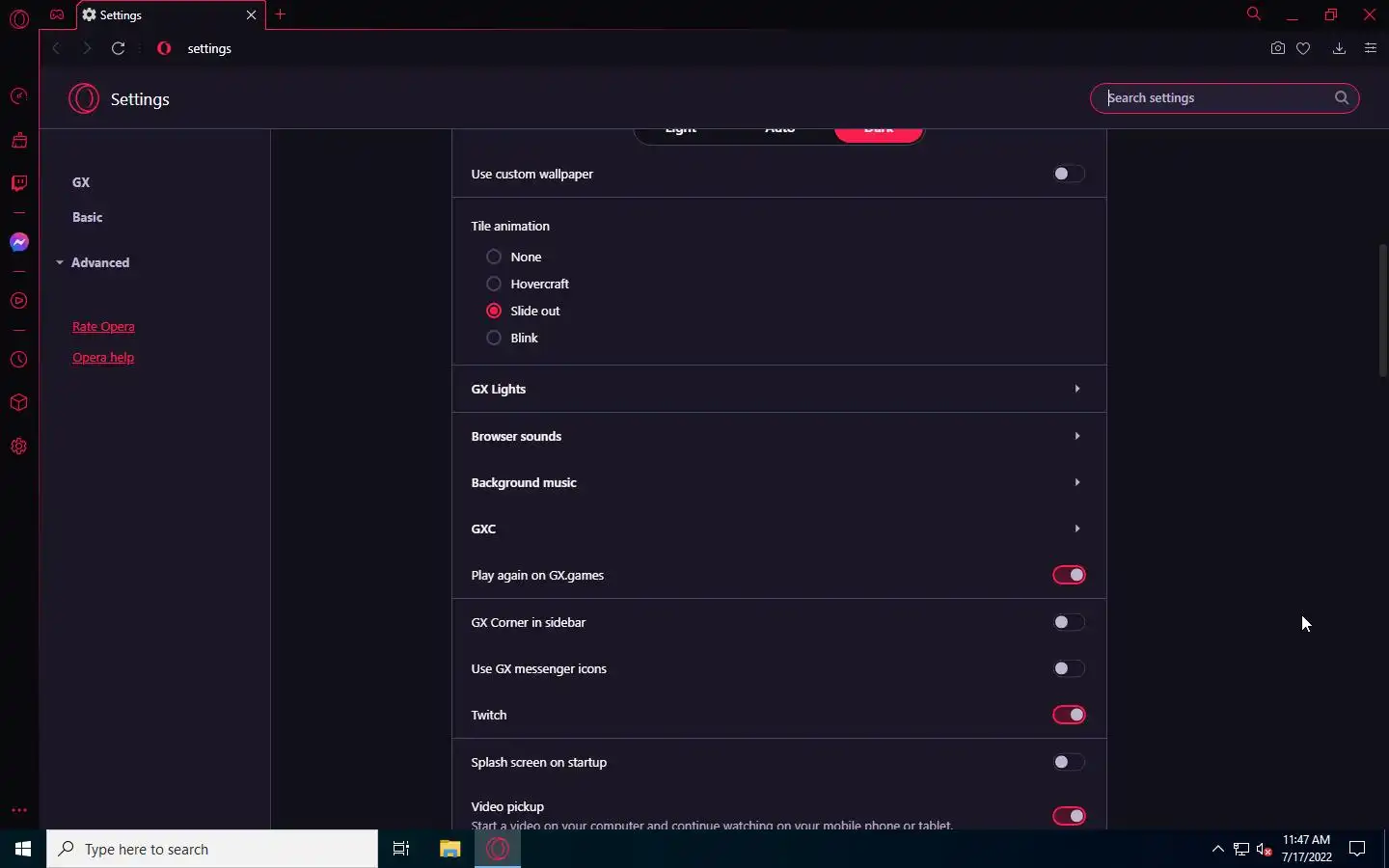Click the settings page vertical scrollbar

pyautogui.click(x=1382, y=309)
